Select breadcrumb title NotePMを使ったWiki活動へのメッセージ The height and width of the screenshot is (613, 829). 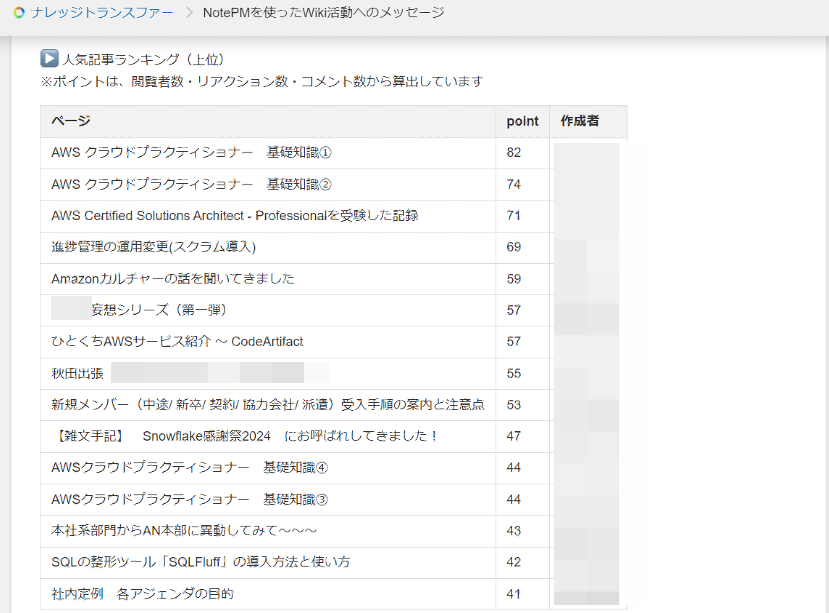(324, 13)
